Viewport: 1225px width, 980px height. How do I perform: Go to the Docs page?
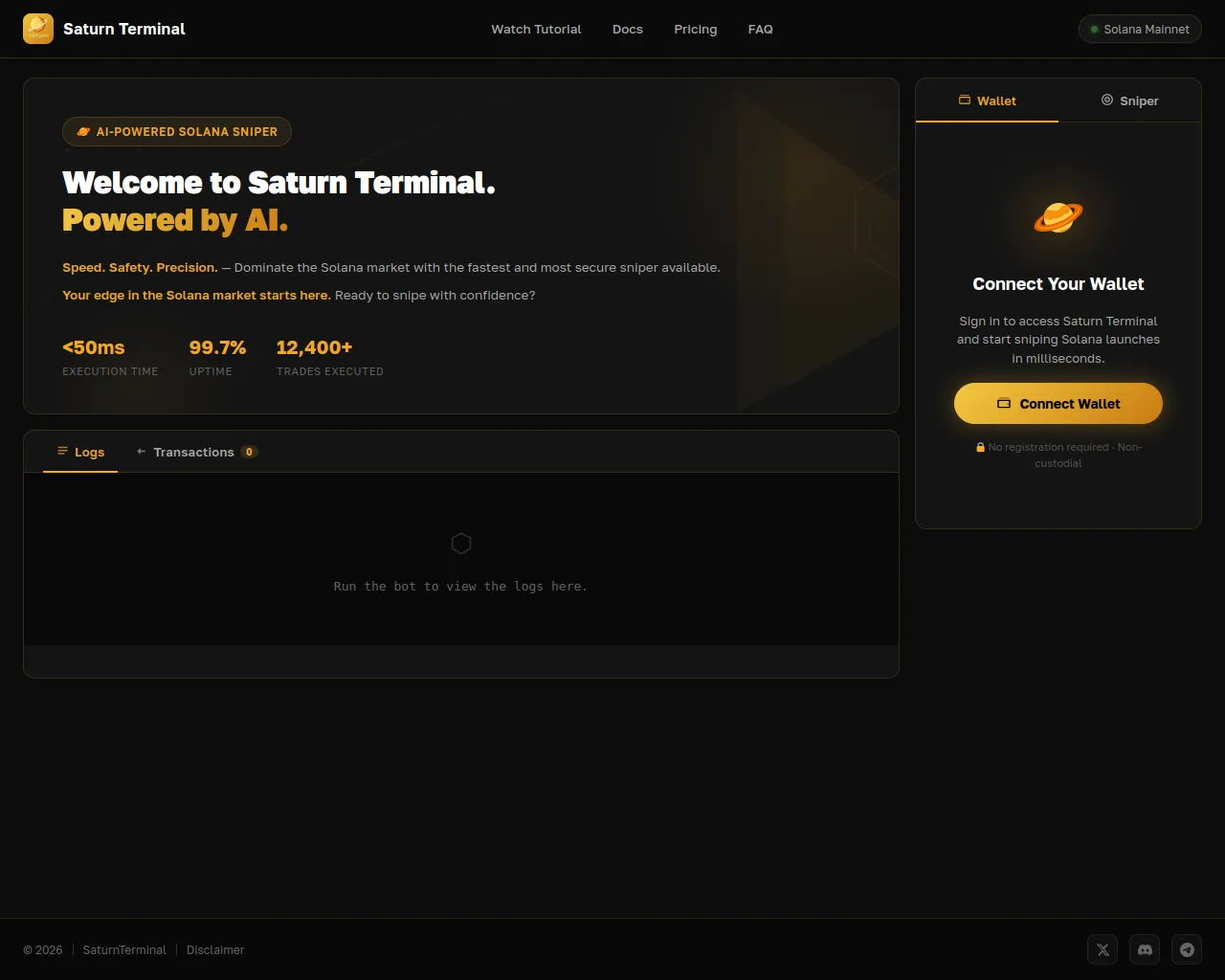[628, 30]
